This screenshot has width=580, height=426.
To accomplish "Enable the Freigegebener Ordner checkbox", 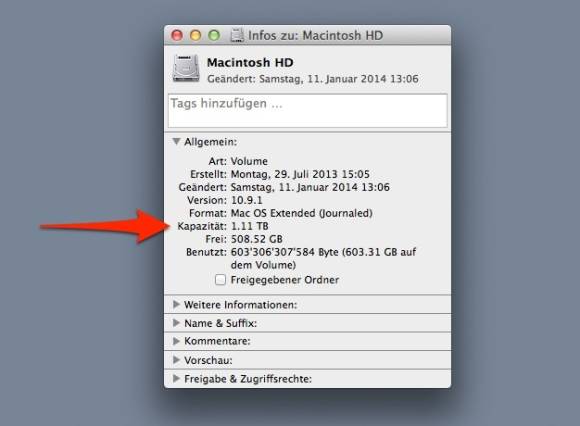I will tap(220, 280).
